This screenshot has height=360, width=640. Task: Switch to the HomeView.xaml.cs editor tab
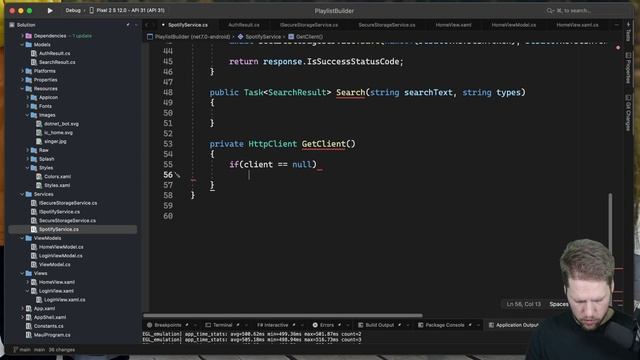click(577, 25)
